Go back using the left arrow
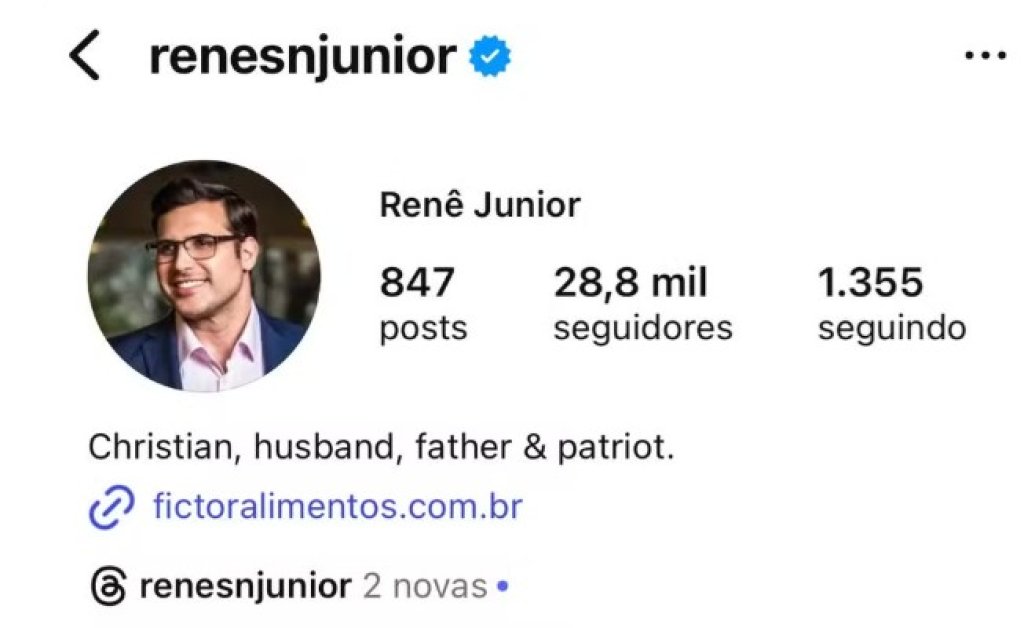 click(85, 55)
